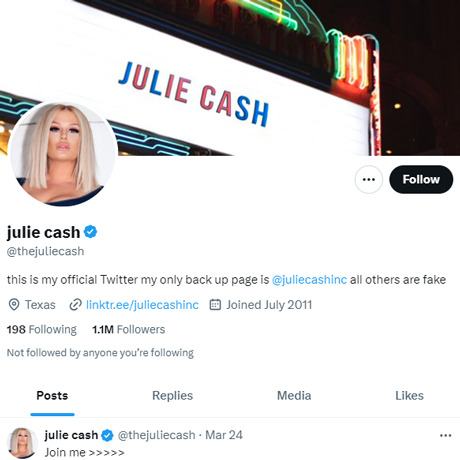
Task: Select the Posts tab
Action: pos(52,396)
